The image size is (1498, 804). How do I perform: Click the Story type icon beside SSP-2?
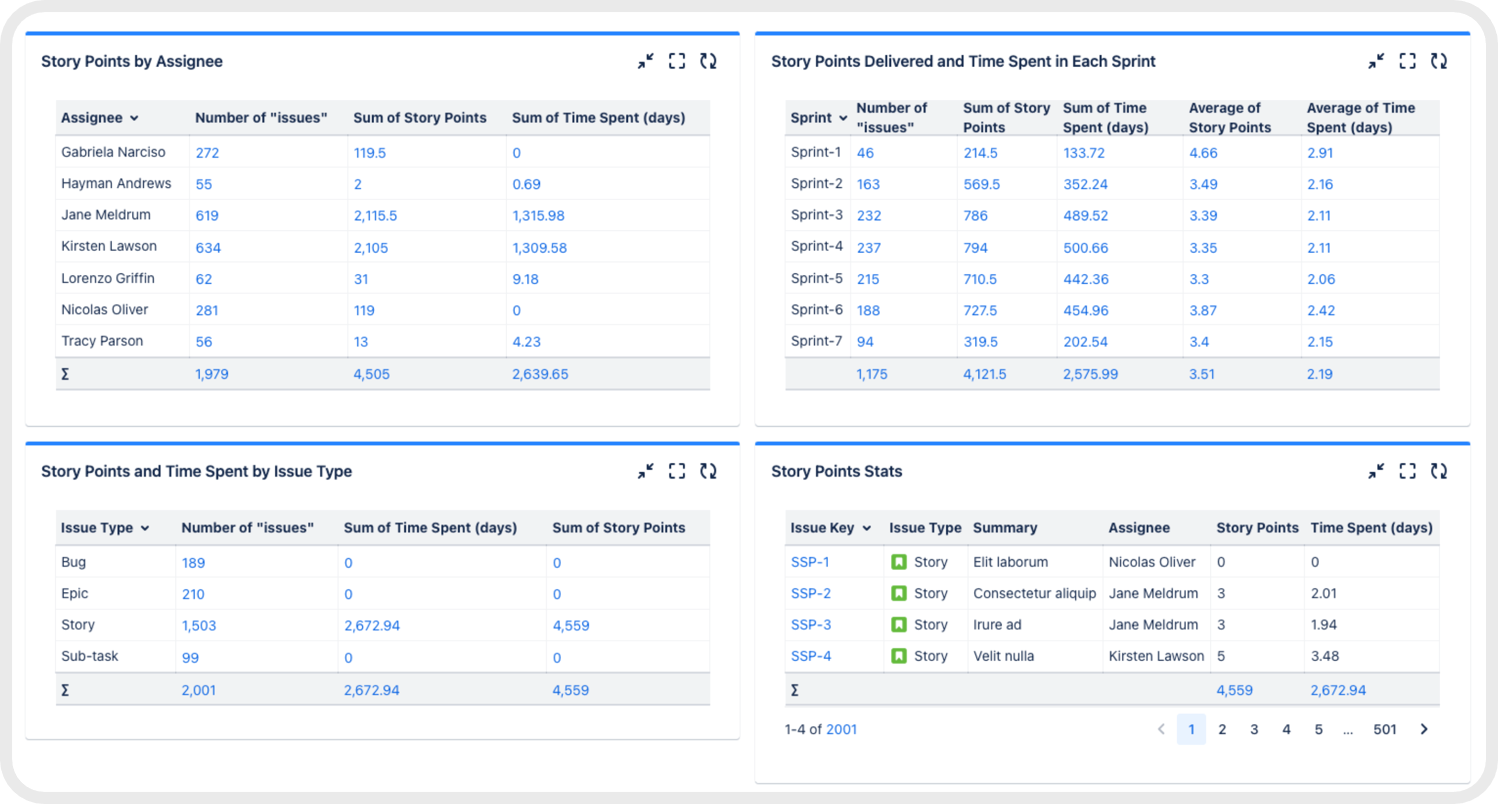(897, 593)
